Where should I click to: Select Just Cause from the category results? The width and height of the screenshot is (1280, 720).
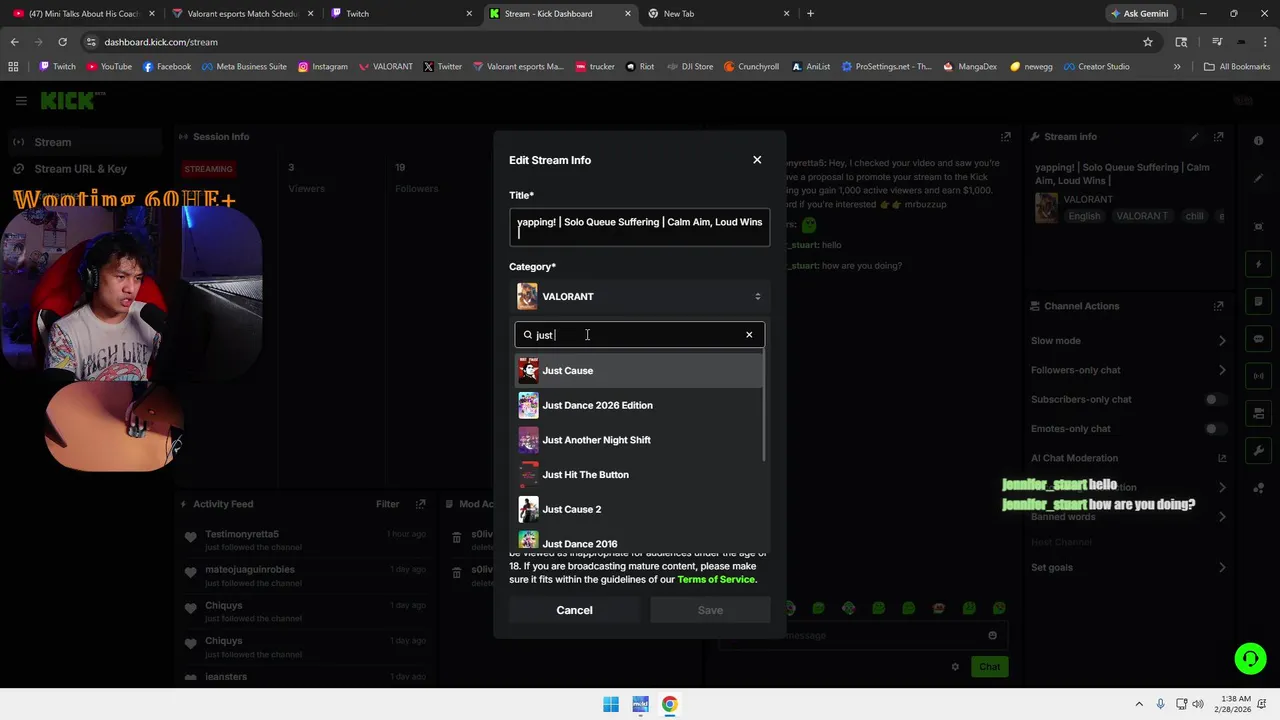coord(638,370)
